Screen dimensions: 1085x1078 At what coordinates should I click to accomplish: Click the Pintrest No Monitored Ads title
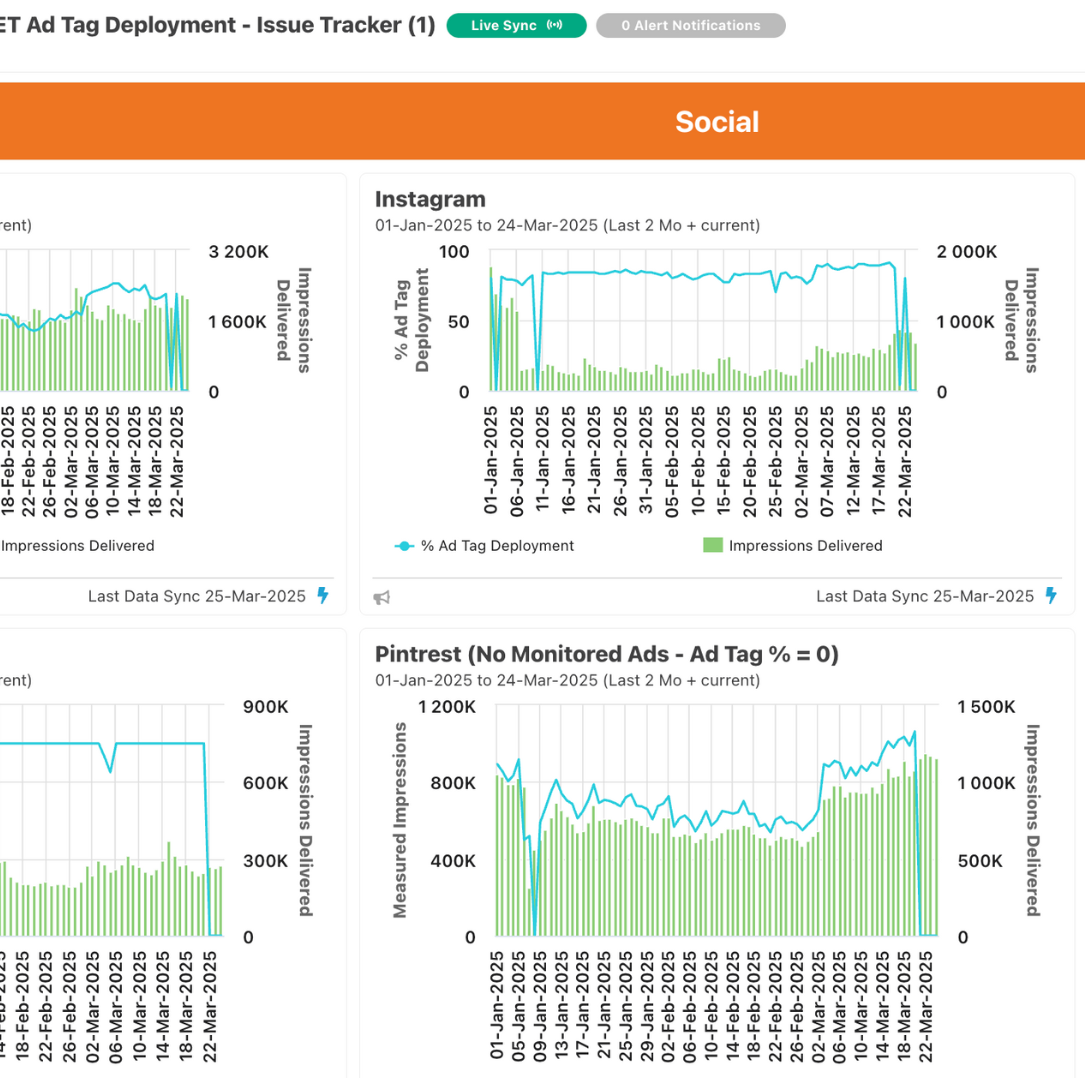pyautogui.click(x=606, y=654)
